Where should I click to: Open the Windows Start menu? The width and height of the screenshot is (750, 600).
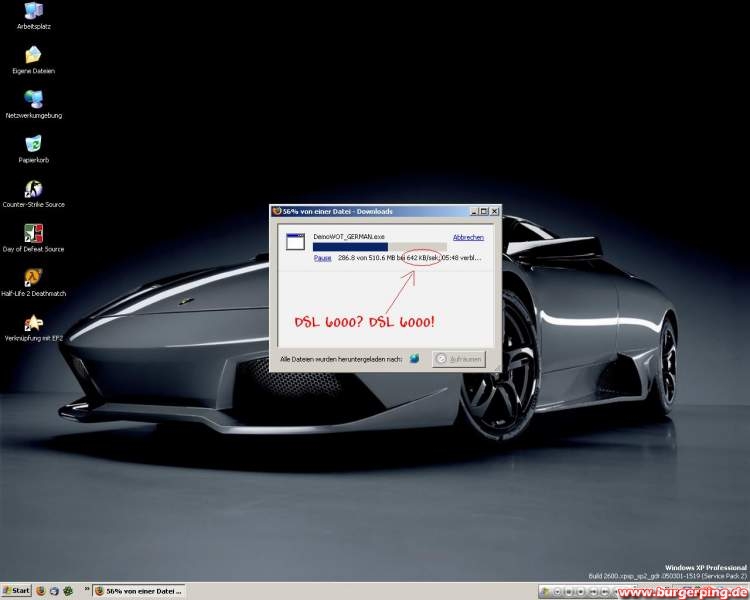click(16, 591)
